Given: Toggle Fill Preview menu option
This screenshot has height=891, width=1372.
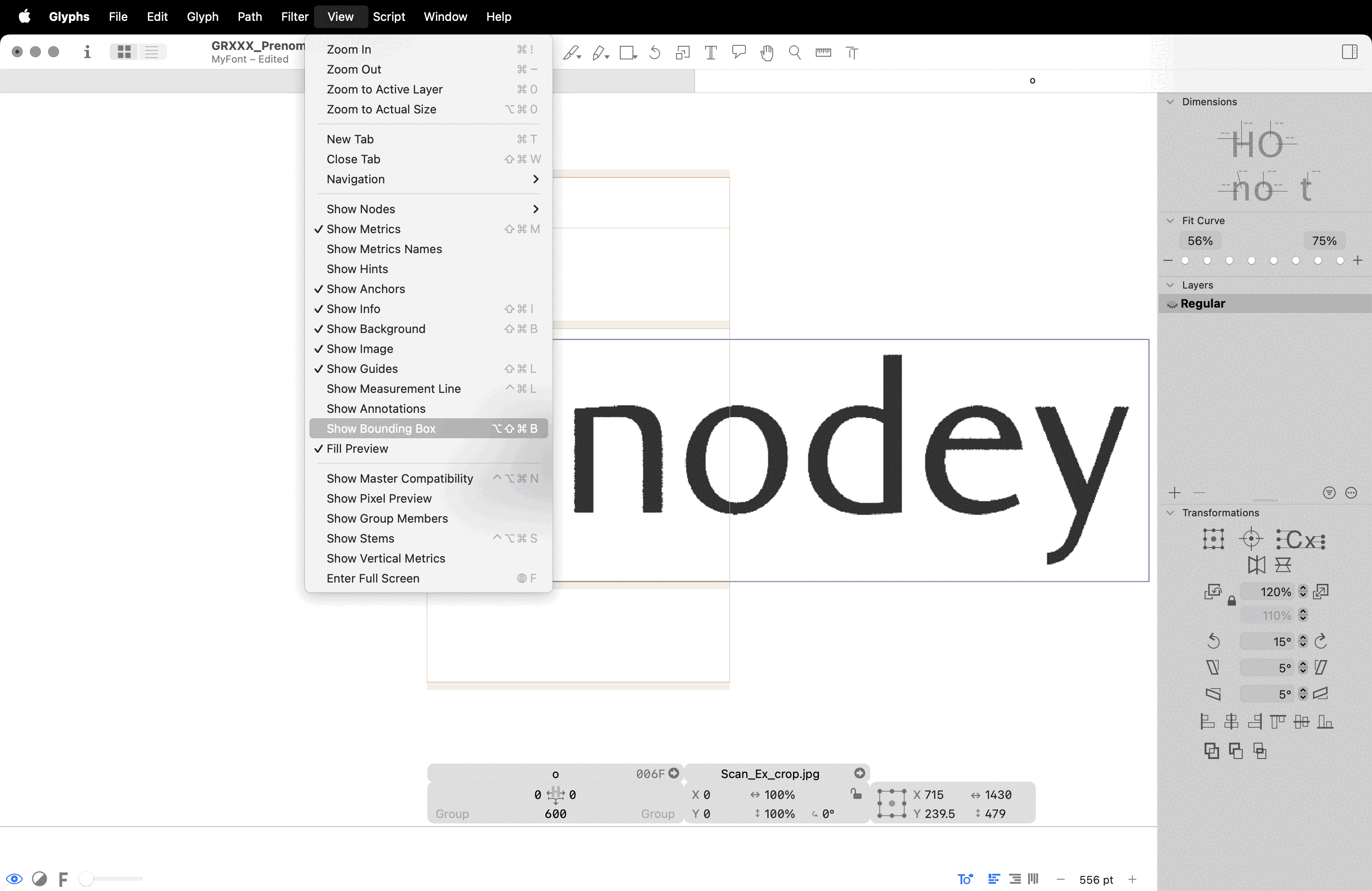Looking at the screenshot, I should point(357,448).
